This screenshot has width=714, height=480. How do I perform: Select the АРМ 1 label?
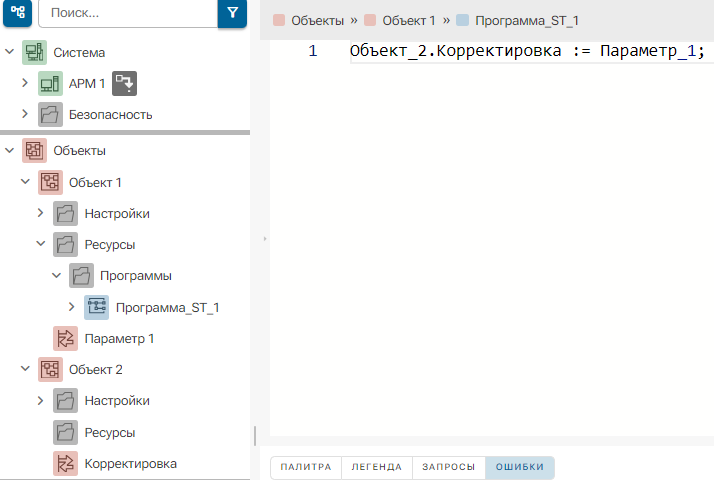[87, 84]
